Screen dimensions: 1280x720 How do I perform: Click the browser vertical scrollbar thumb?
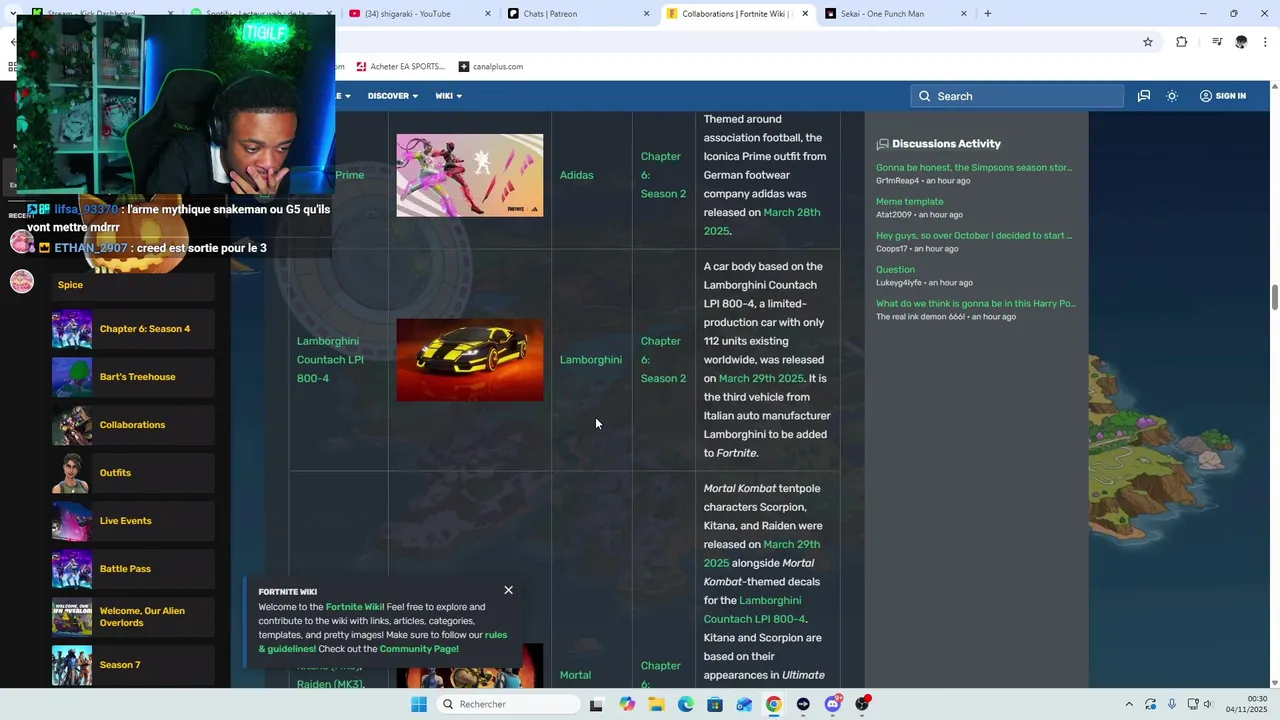1274,298
